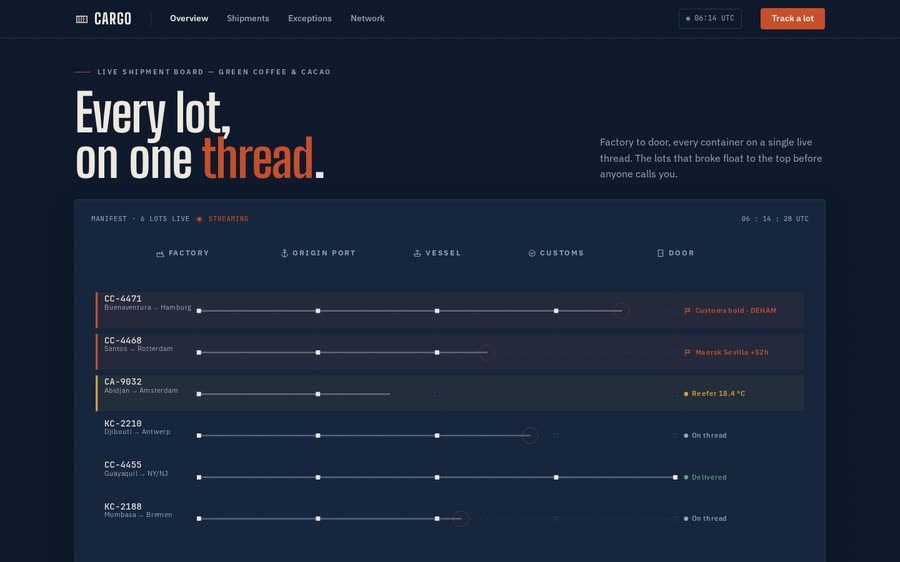Click KC-2210 On thread status dot

pos(686,436)
